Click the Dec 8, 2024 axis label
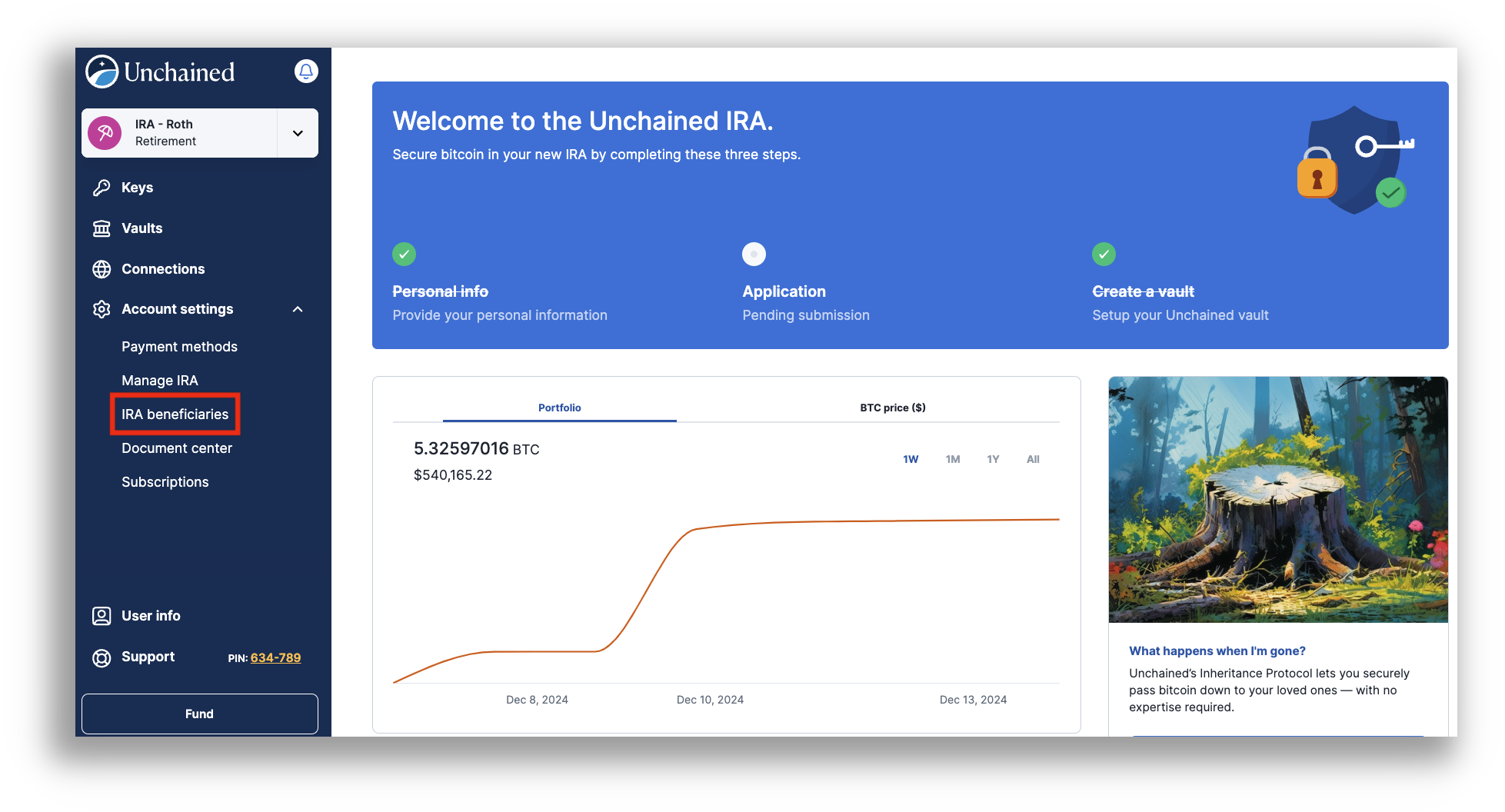 tap(537, 700)
